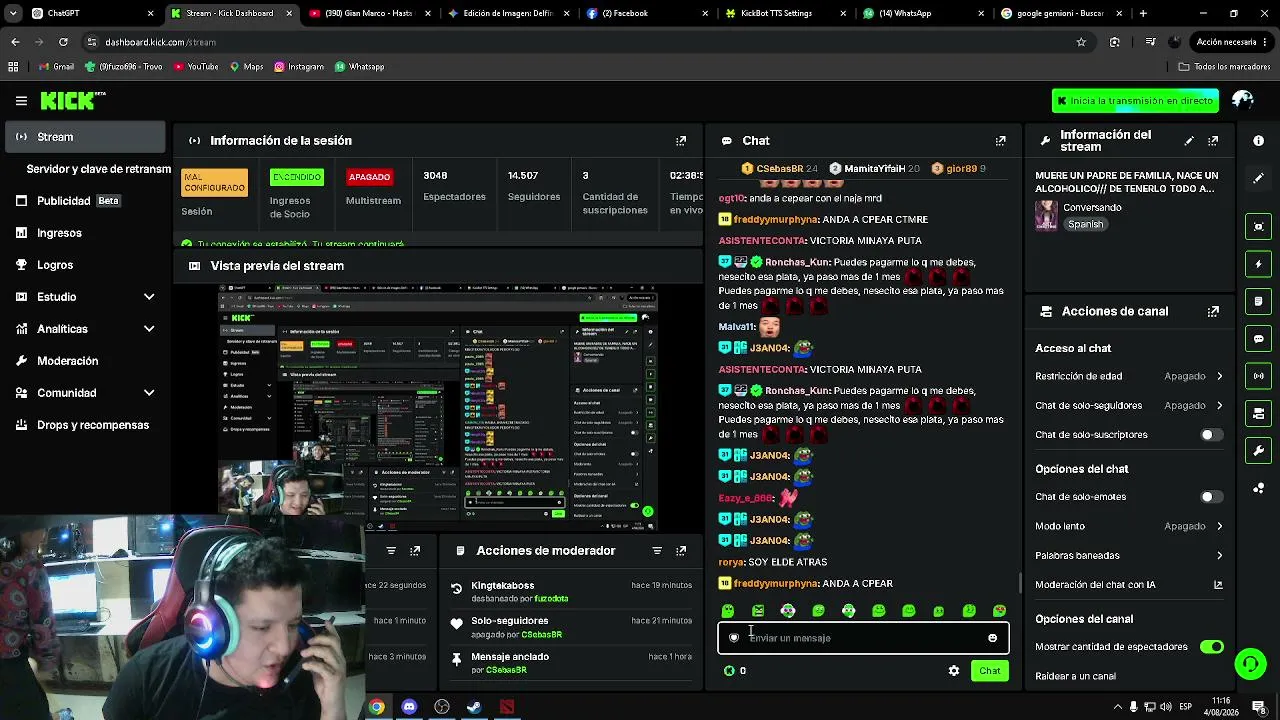
Task: Switch to the ChatGPT browser tab
Action: pyautogui.click(x=92, y=13)
